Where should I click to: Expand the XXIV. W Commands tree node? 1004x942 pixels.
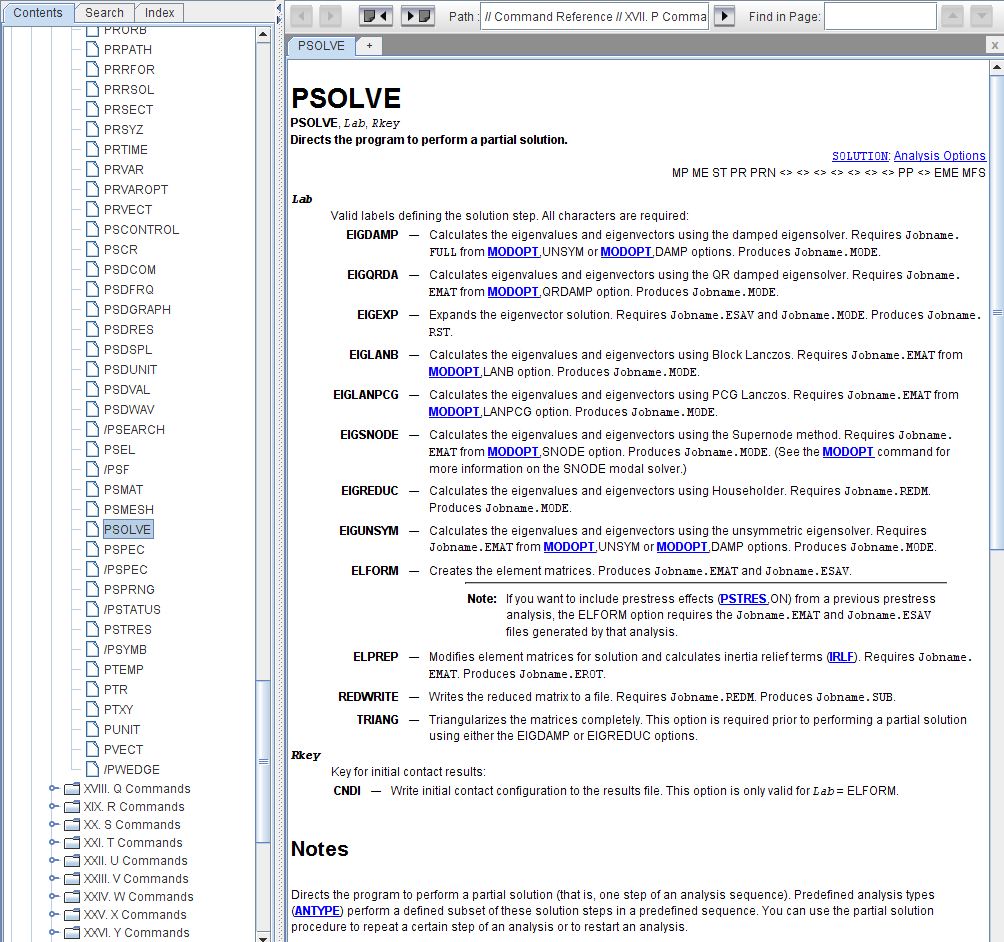click(x=53, y=897)
